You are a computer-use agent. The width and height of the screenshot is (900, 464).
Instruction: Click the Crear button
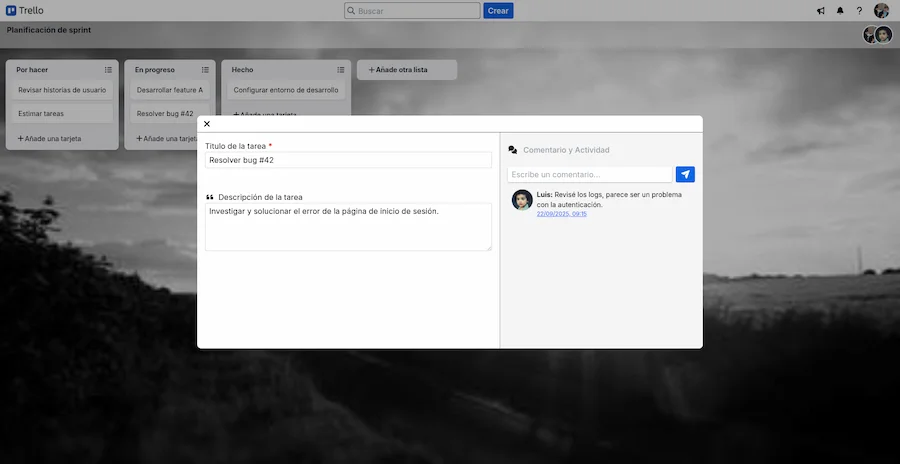(498, 11)
